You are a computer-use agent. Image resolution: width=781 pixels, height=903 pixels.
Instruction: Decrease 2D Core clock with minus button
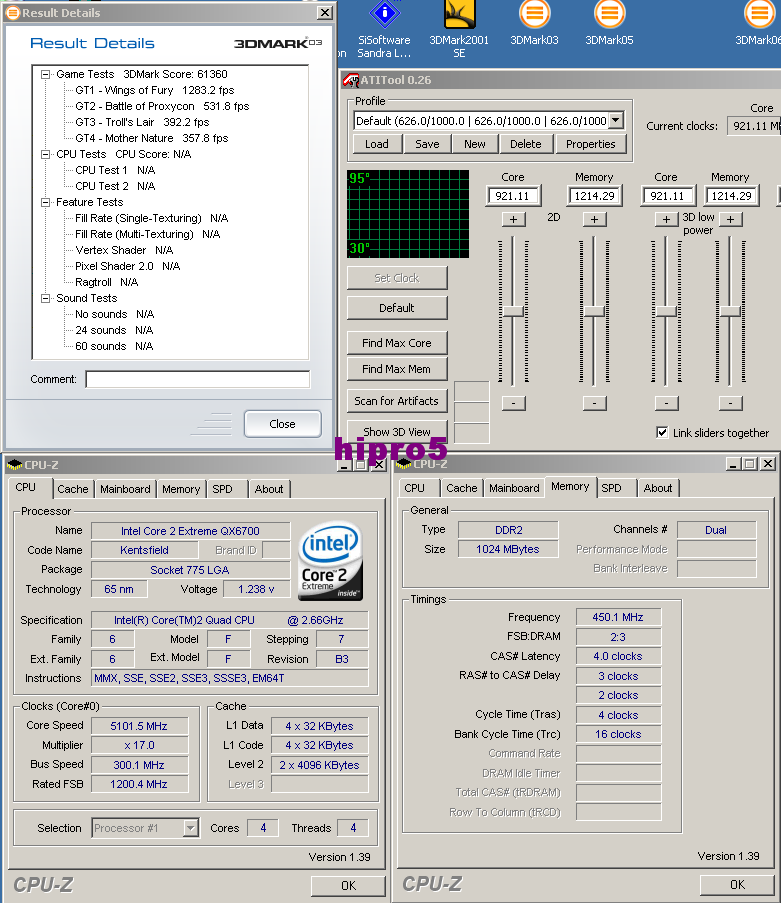click(x=513, y=403)
